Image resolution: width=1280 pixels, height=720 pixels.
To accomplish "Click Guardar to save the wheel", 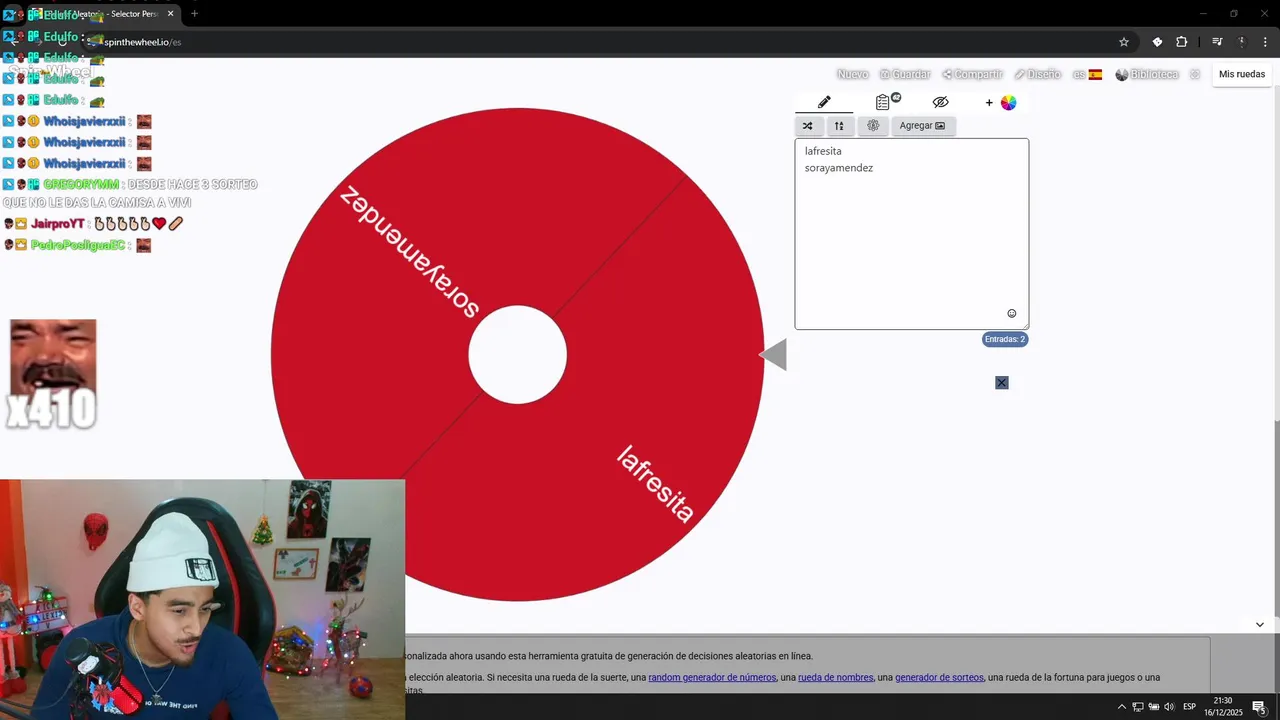I will tap(905, 75).
